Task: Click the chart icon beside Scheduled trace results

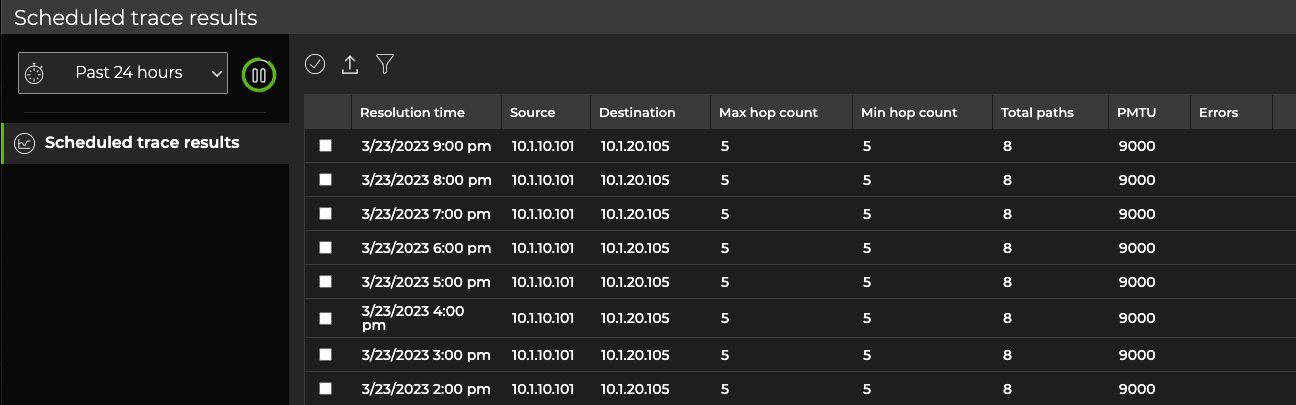Action: pos(24,143)
